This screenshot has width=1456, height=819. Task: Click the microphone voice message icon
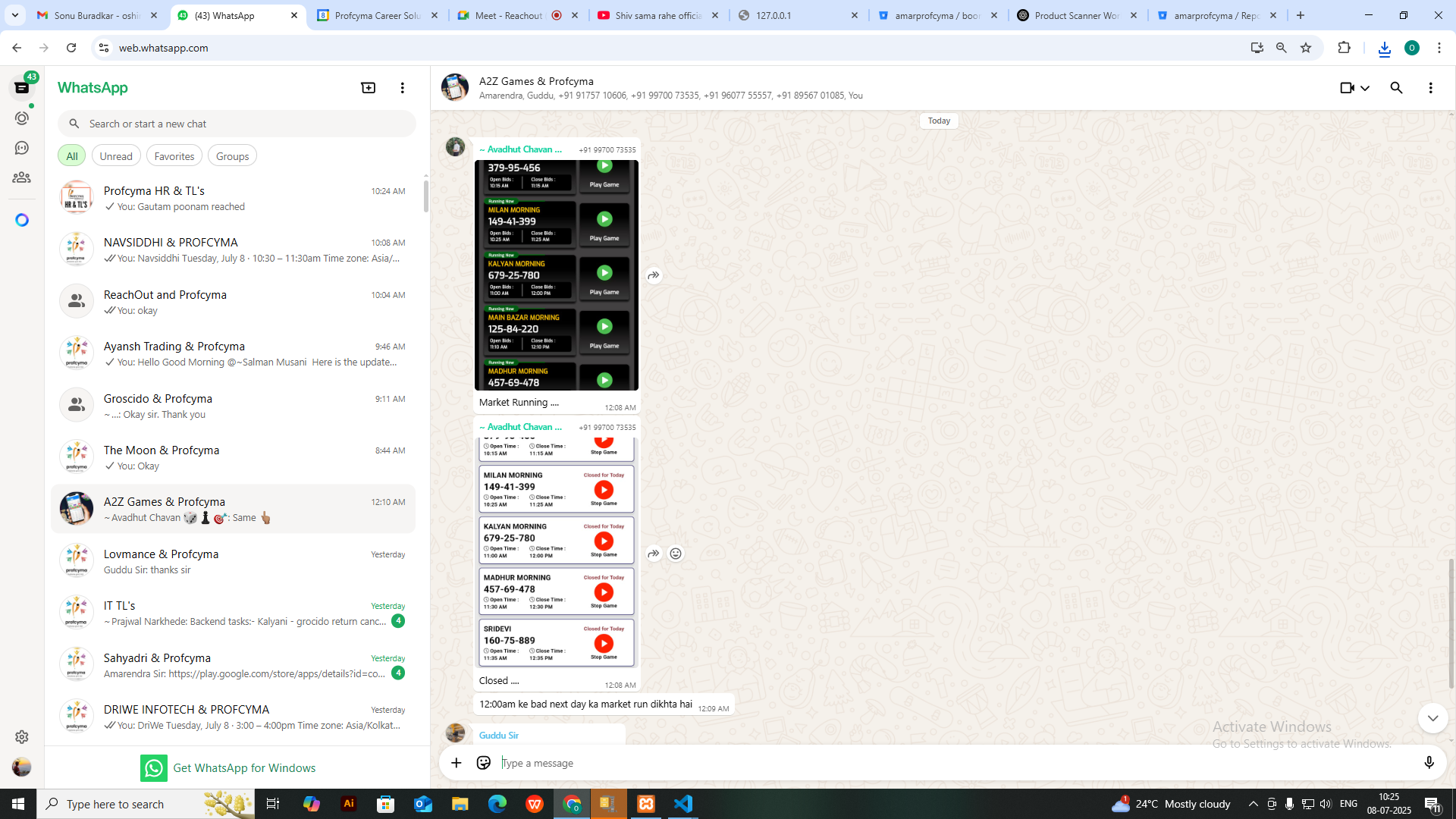coord(1429,763)
